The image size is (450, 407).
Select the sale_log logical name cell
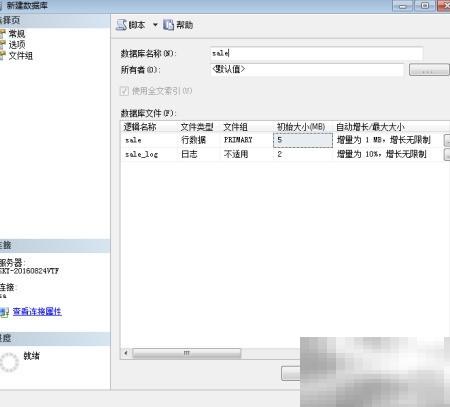click(149, 154)
